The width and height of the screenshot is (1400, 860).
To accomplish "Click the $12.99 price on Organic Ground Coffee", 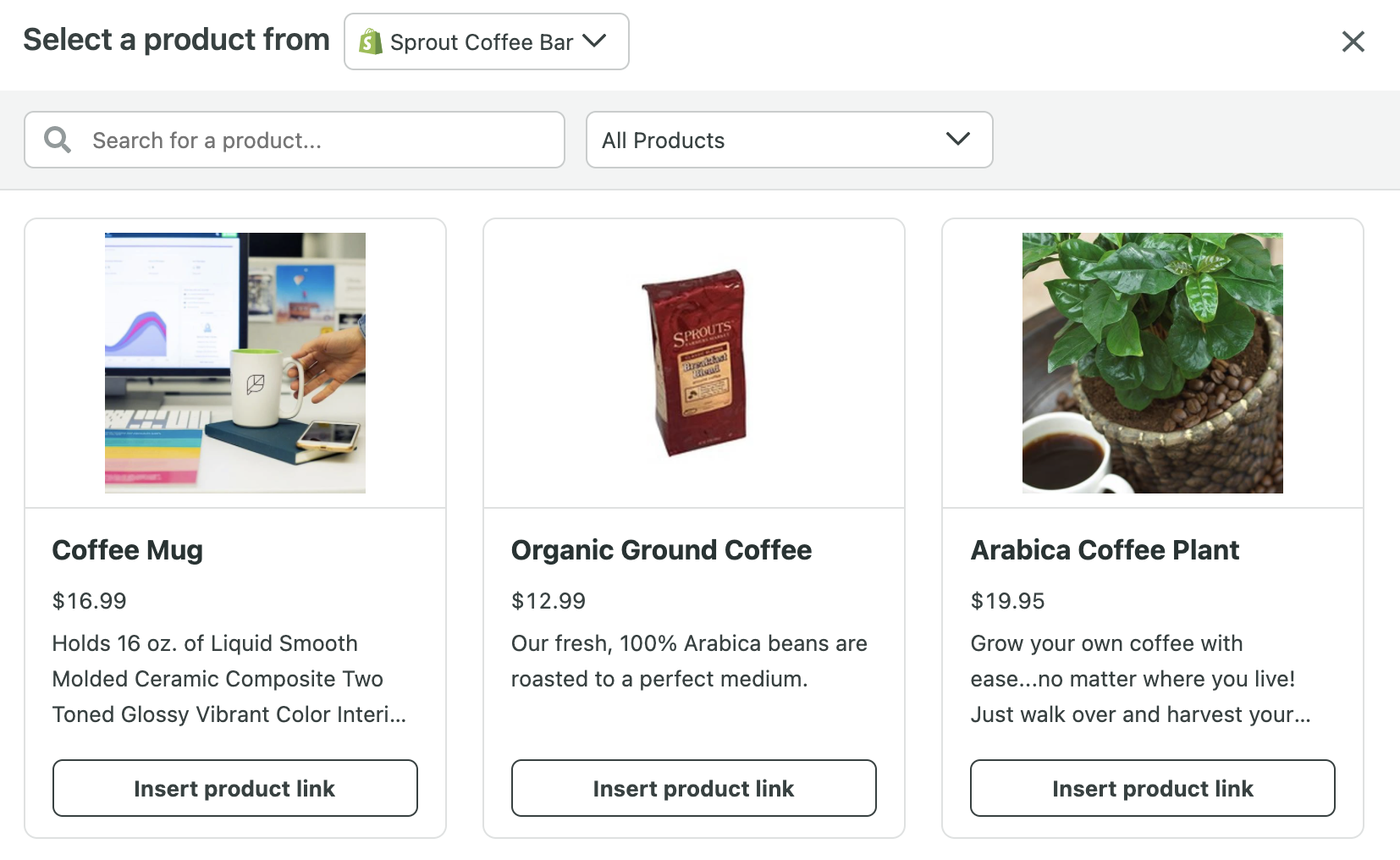I will [548, 601].
